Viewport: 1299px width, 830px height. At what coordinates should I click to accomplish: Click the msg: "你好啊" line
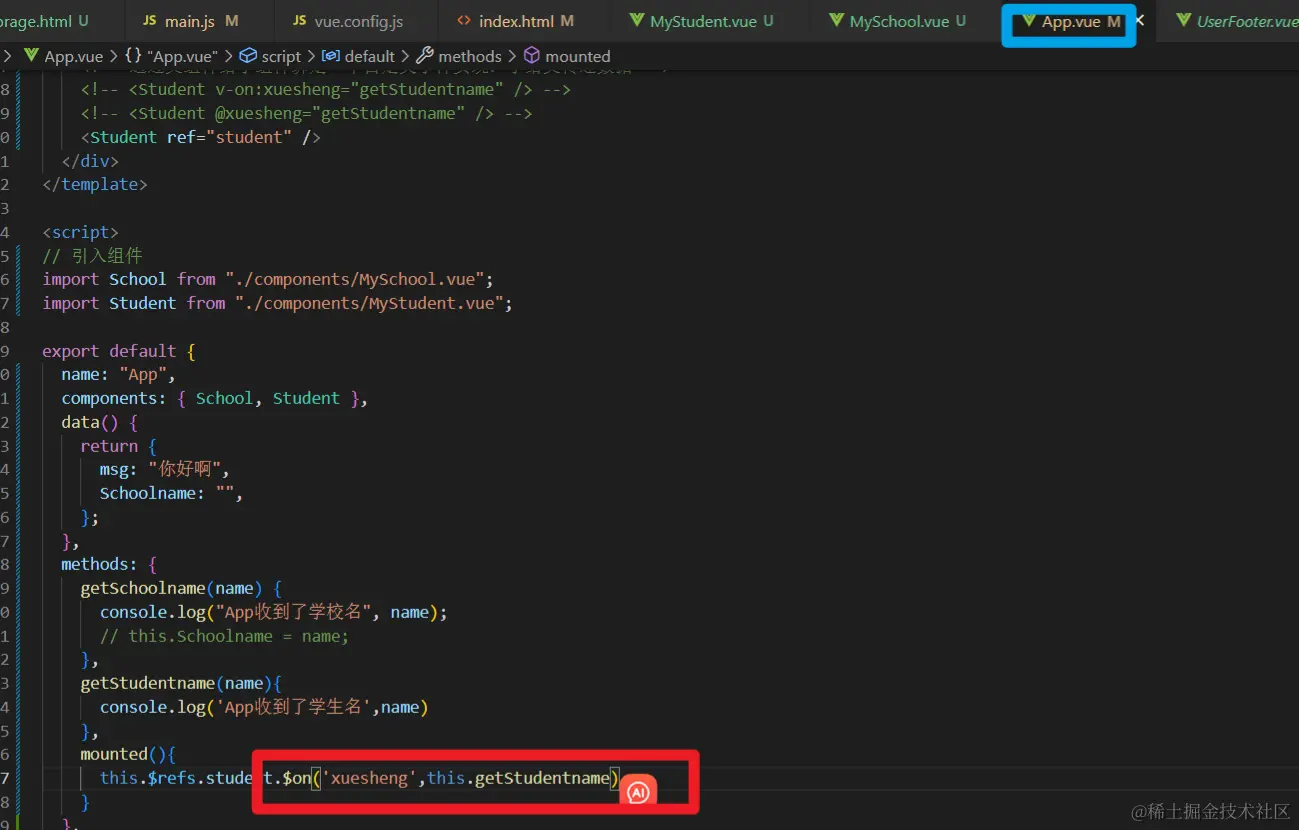click(165, 469)
